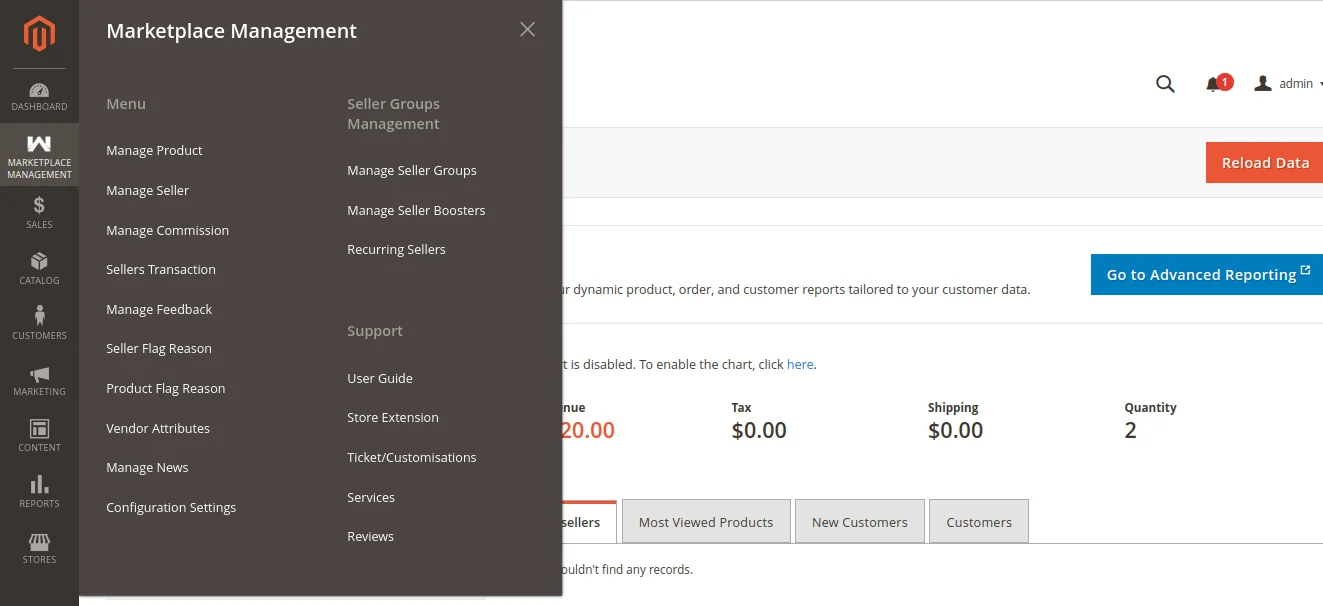Open Manage Commission from the menu
Viewport: 1323px width, 606px height.
(x=167, y=230)
